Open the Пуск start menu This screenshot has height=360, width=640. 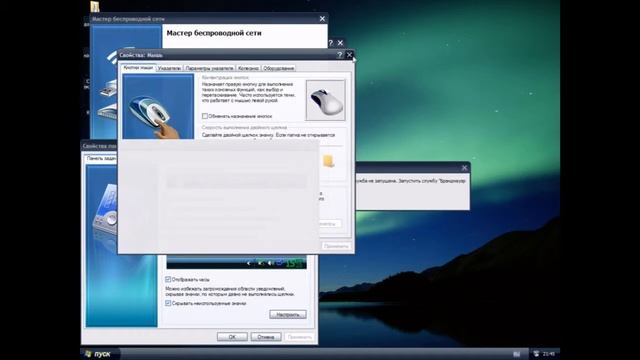99,354
